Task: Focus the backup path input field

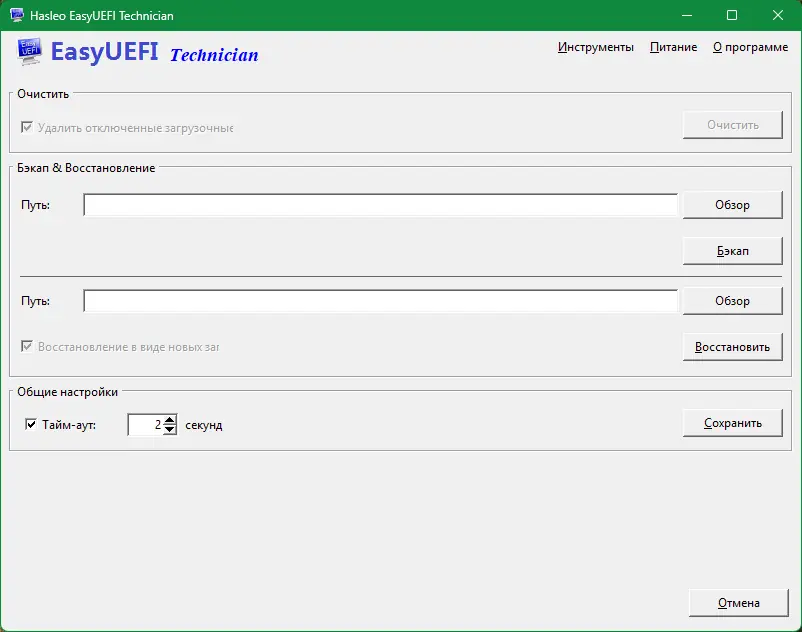Action: [381, 205]
